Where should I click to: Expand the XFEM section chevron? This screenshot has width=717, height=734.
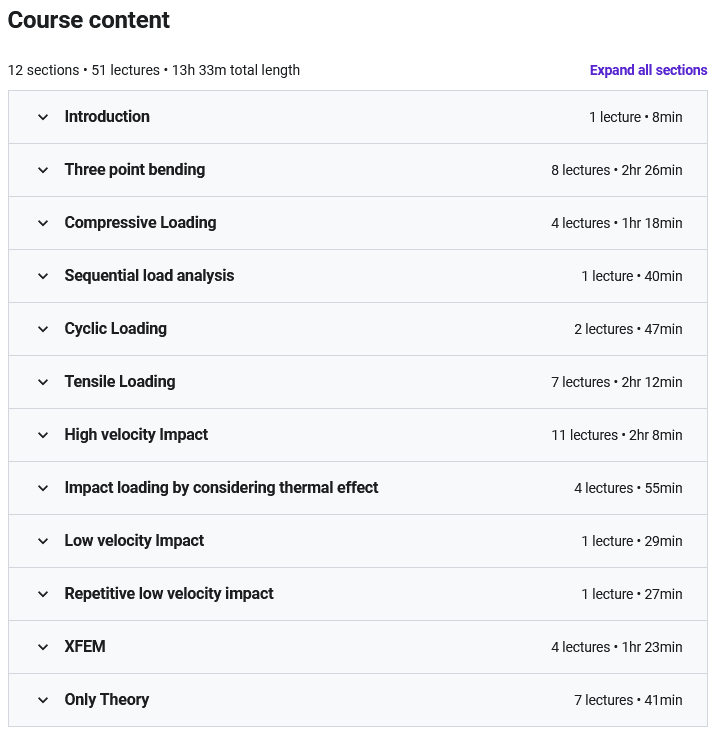pos(43,647)
